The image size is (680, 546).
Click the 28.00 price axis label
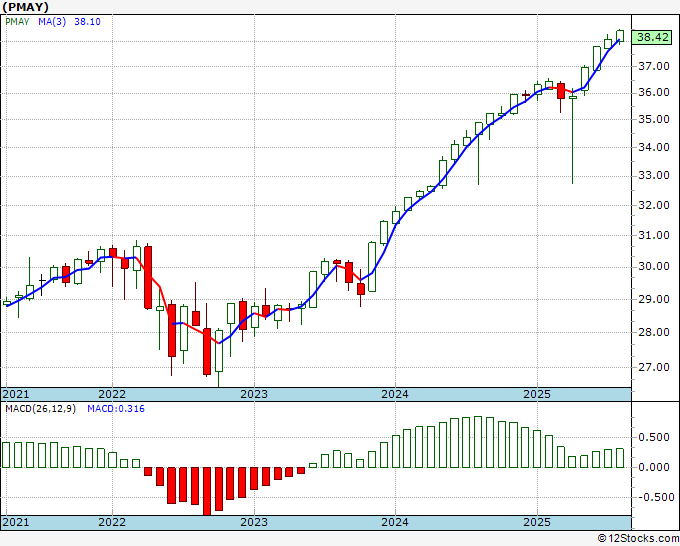[x=654, y=332]
